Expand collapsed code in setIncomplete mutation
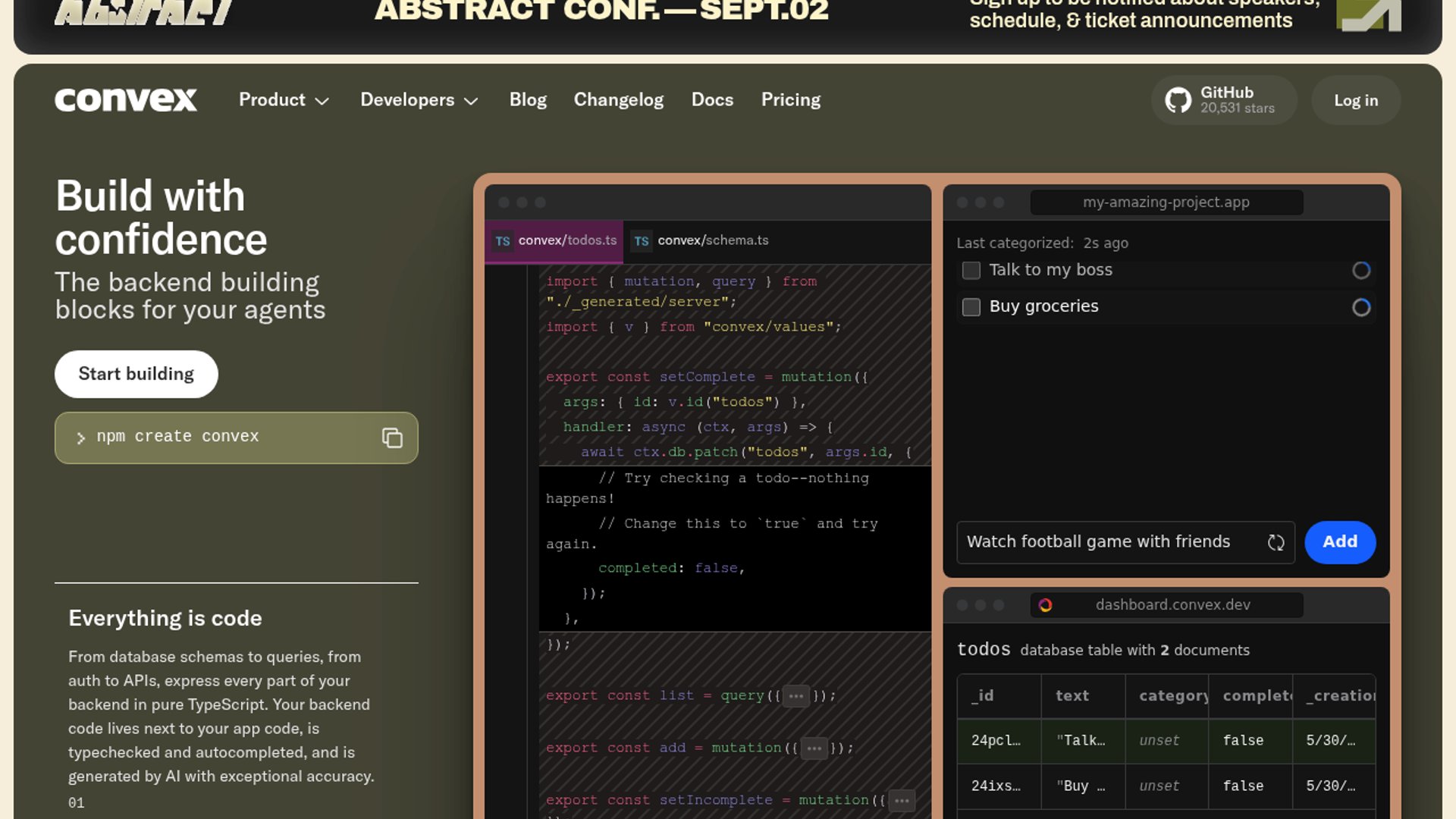The height and width of the screenshot is (819, 1456). coord(902,801)
